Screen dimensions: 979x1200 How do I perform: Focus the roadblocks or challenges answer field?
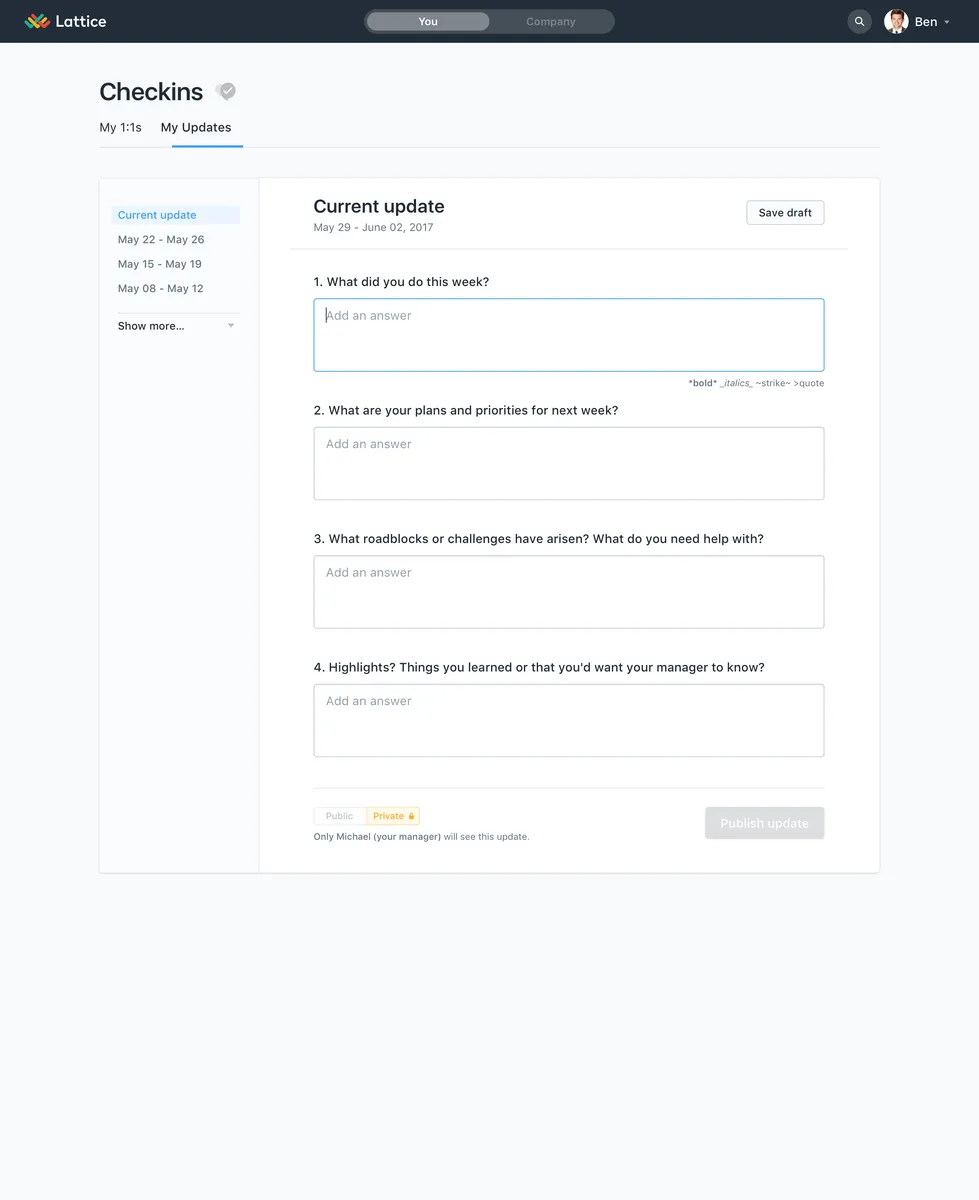[568, 592]
